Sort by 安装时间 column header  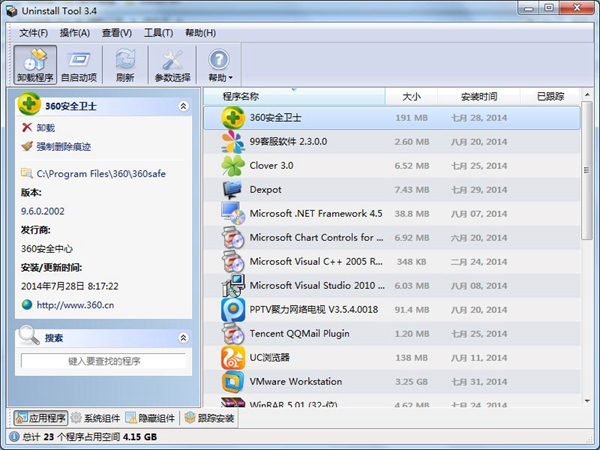479,96
